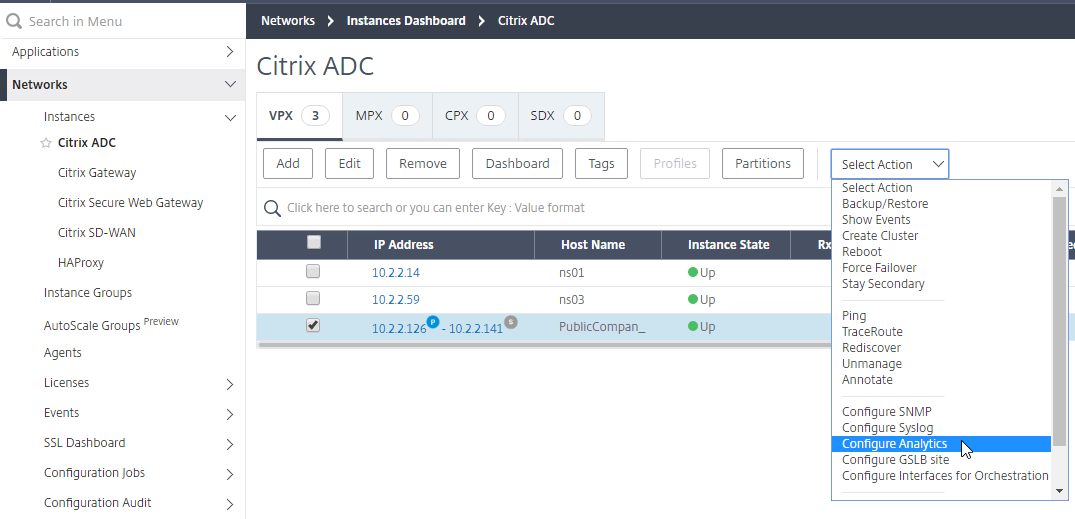
Task: Click the Partitions button
Action: (x=763, y=164)
